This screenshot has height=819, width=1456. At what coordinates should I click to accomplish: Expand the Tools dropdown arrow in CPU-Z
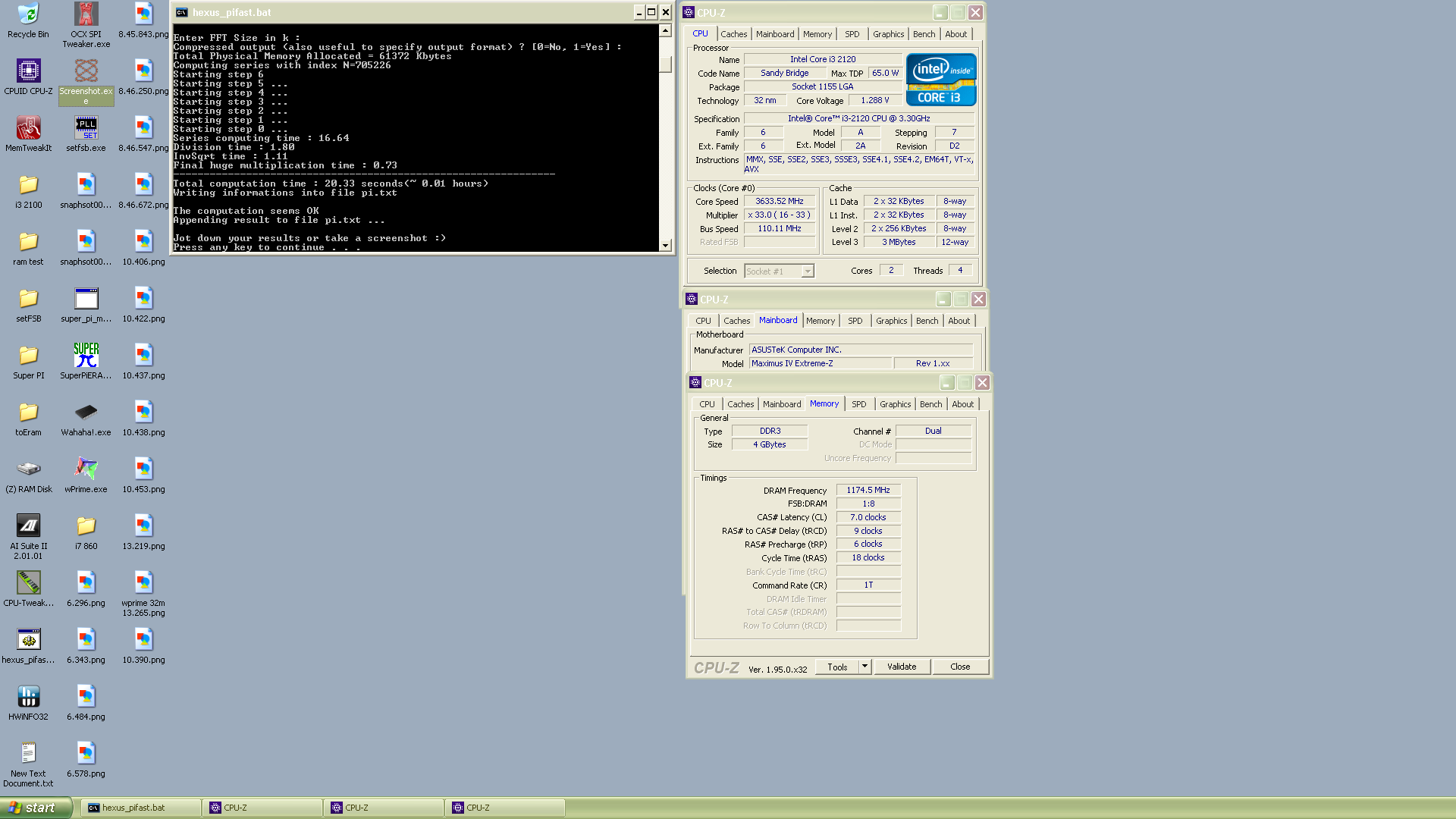[x=864, y=667]
